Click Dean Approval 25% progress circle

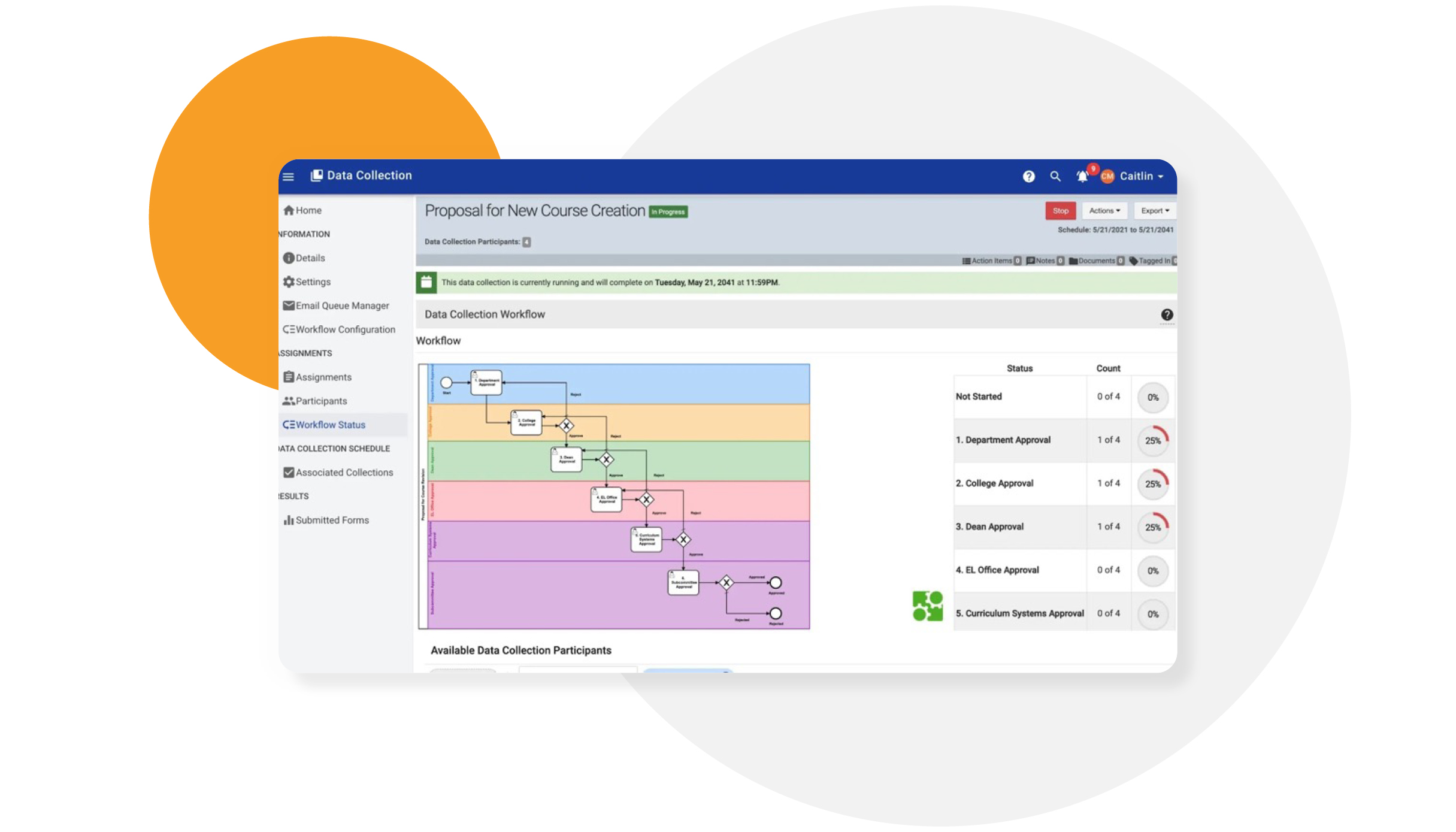[1153, 528]
